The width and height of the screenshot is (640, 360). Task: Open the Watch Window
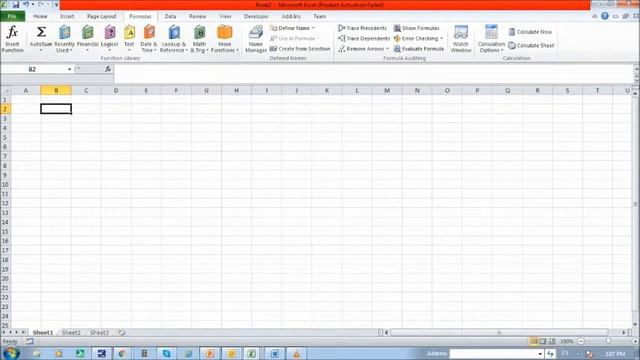coord(461,39)
